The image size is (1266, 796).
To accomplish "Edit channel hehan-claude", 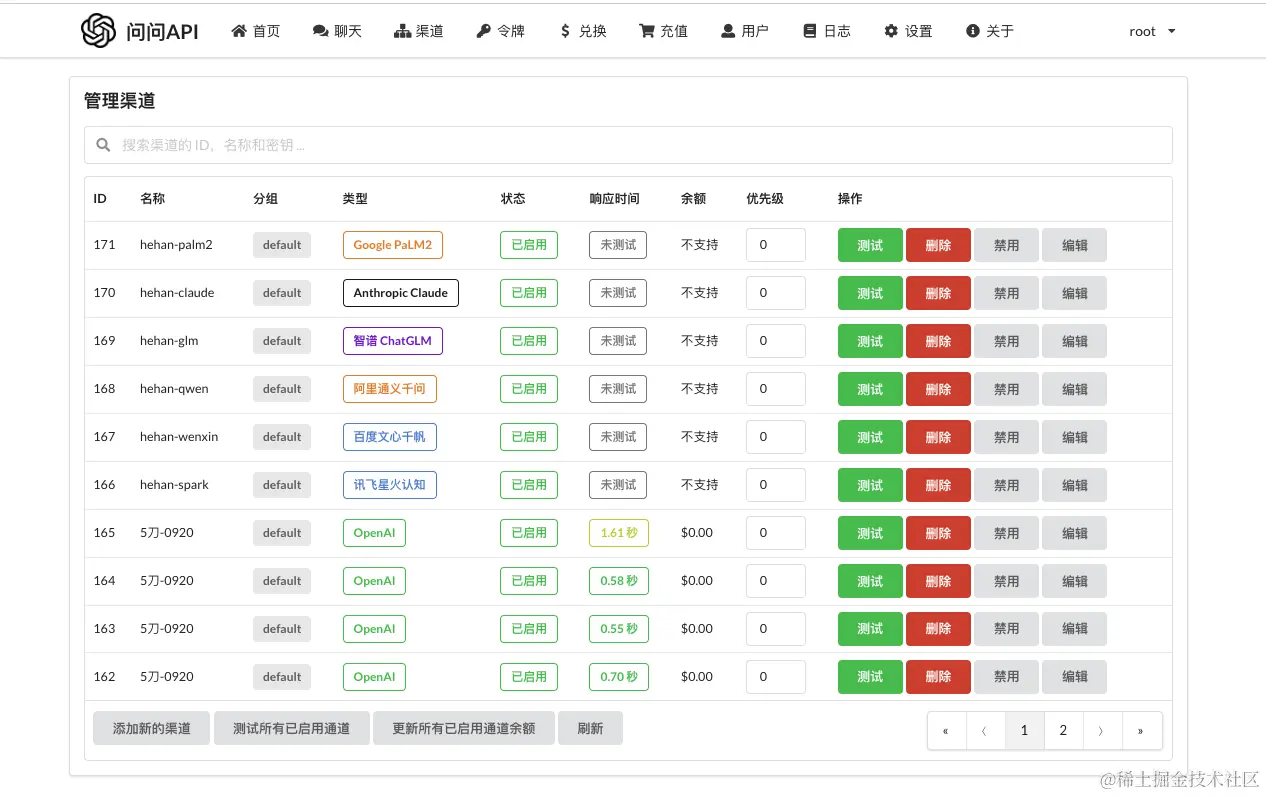I will (1074, 293).
